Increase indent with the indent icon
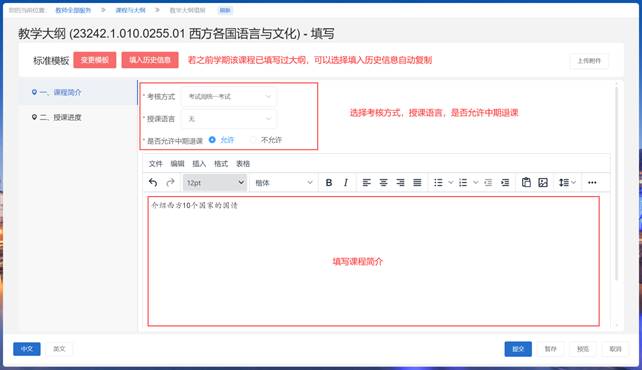The image size is (642, 370). 505,183
